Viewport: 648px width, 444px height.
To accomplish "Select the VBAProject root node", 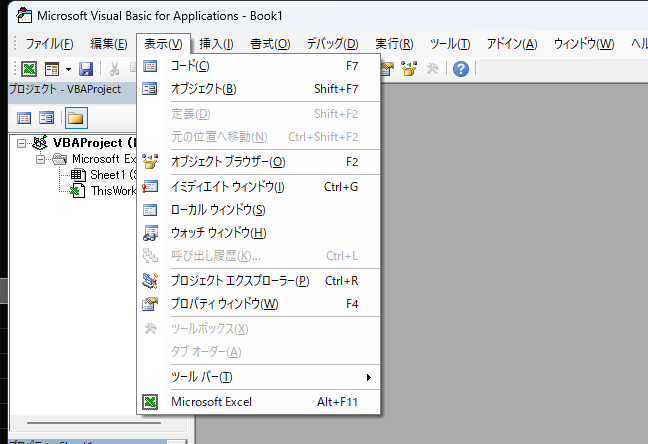I will pos(94,143).
